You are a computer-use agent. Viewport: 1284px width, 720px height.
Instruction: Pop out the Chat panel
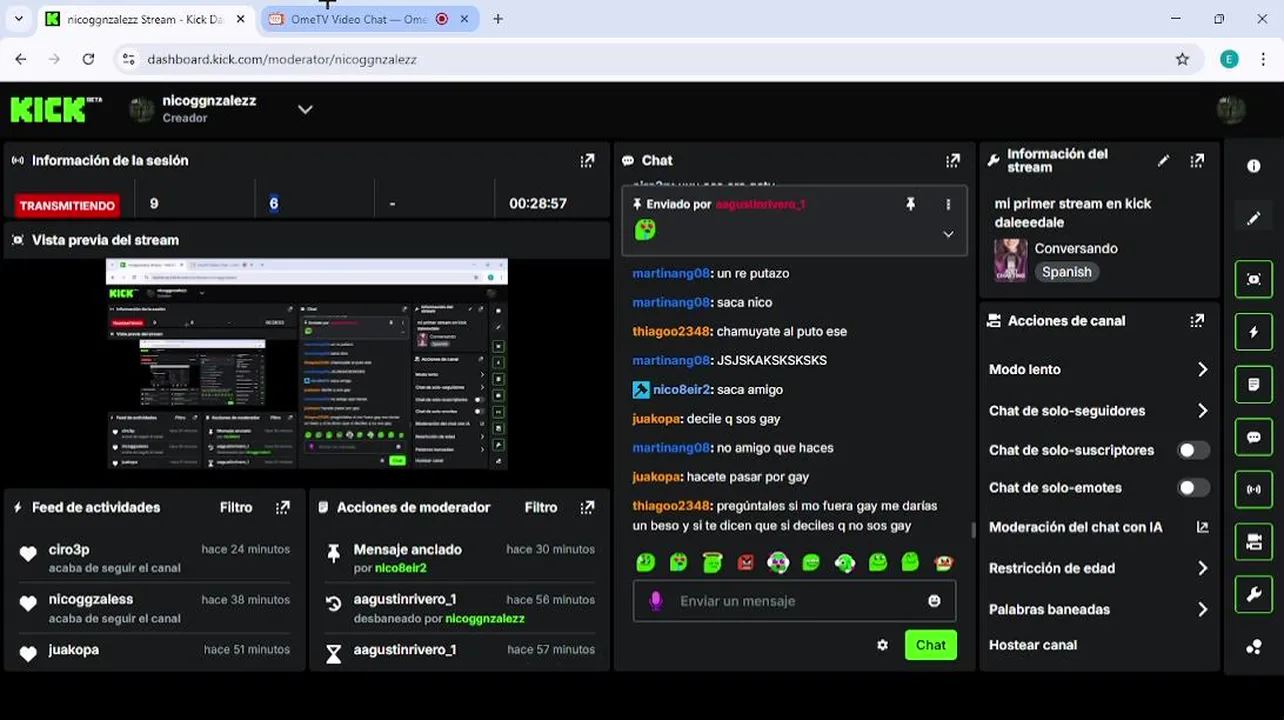click(953, 160)
